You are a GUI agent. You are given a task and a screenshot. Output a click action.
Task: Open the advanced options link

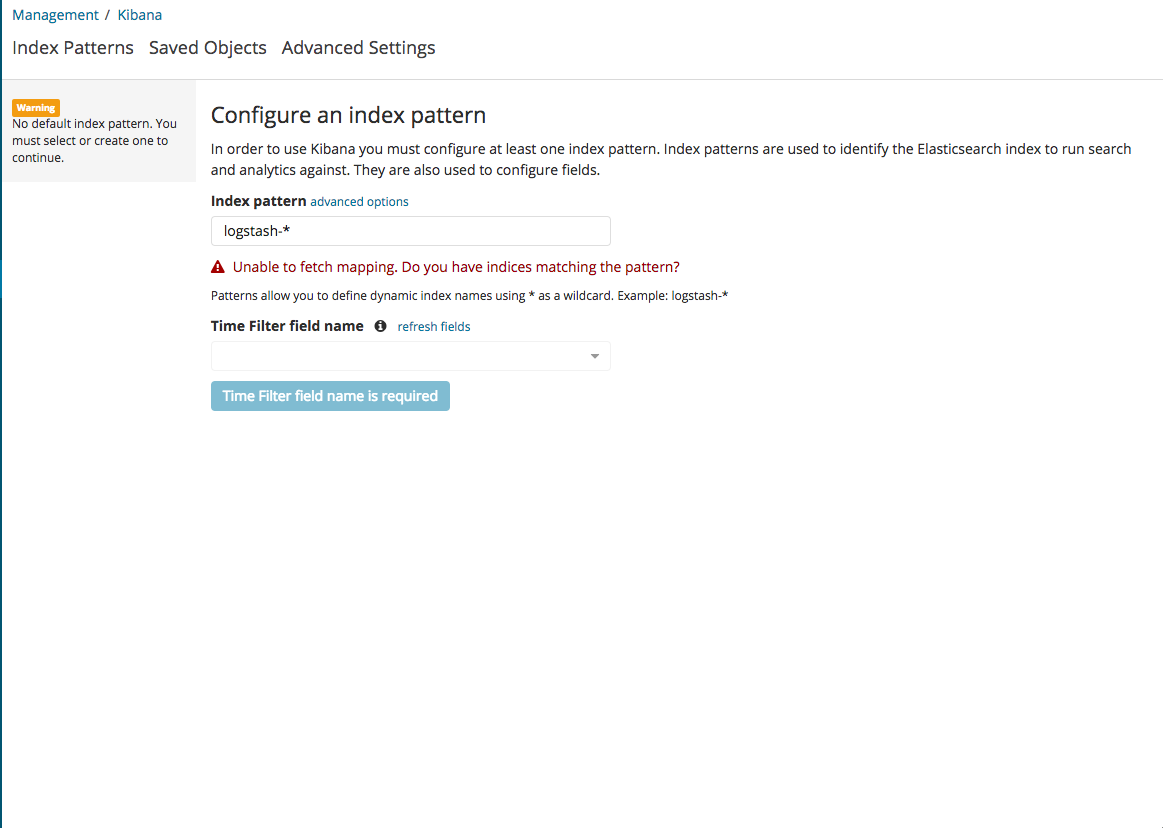pos(359,202)
